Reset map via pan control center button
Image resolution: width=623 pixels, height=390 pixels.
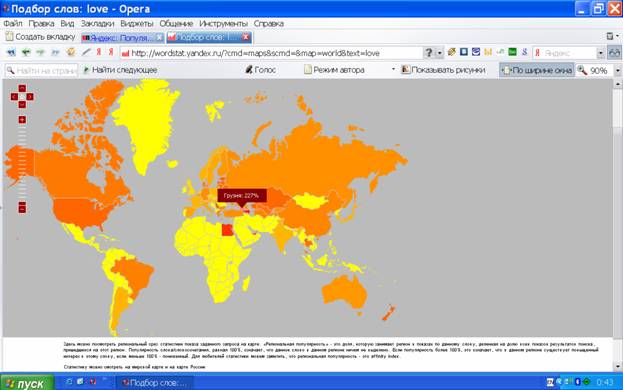[x=22, y=97]
